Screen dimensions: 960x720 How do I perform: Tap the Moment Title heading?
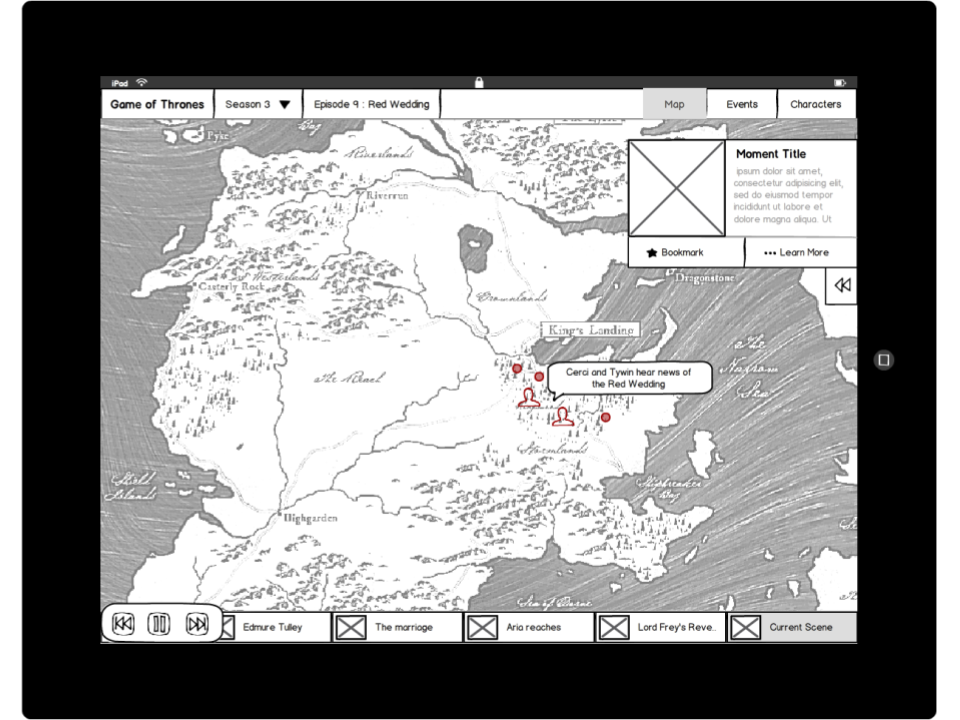click(771, 154)
